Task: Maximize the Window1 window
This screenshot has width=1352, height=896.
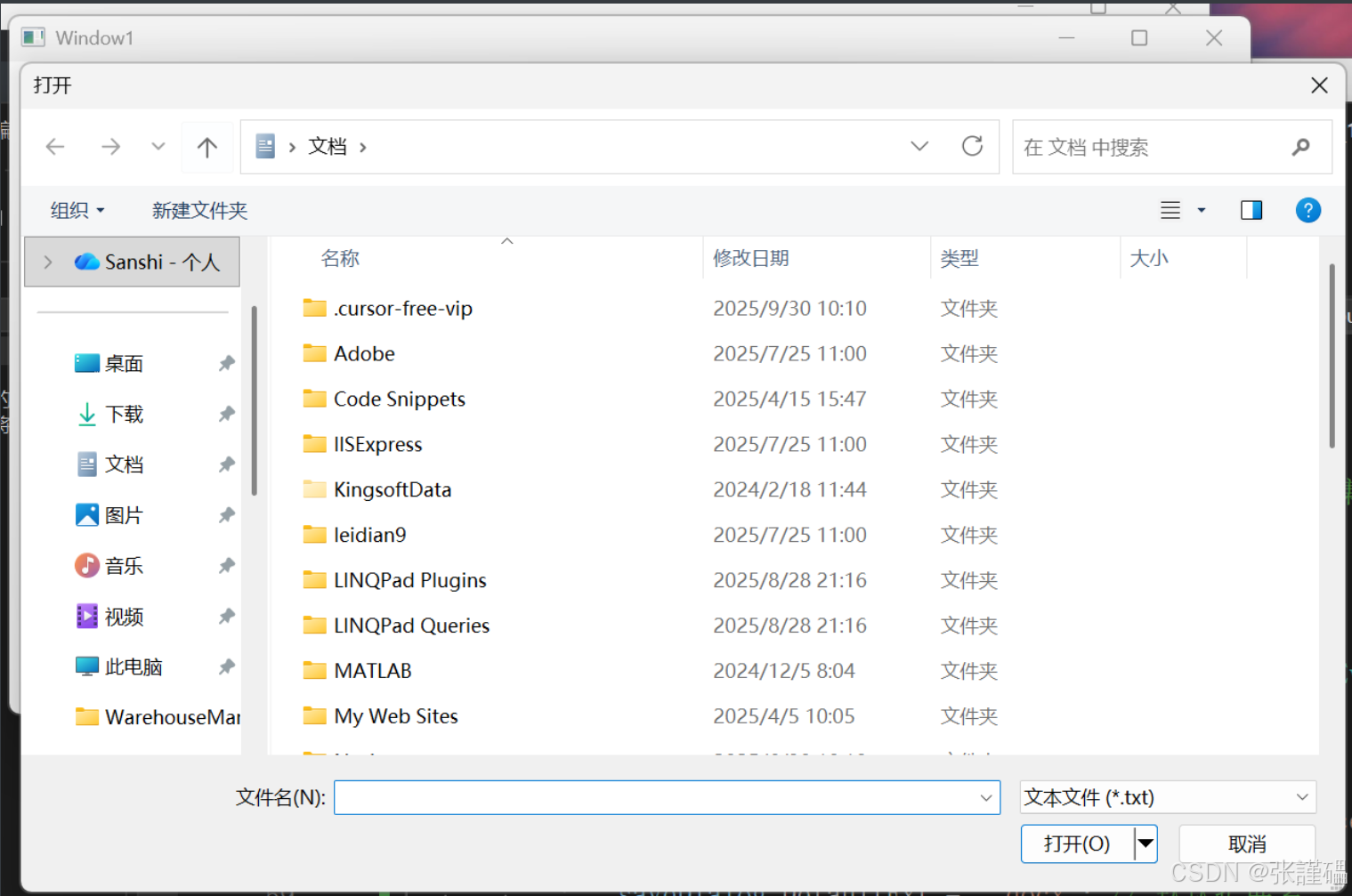Action: (x=1139, y=37)
